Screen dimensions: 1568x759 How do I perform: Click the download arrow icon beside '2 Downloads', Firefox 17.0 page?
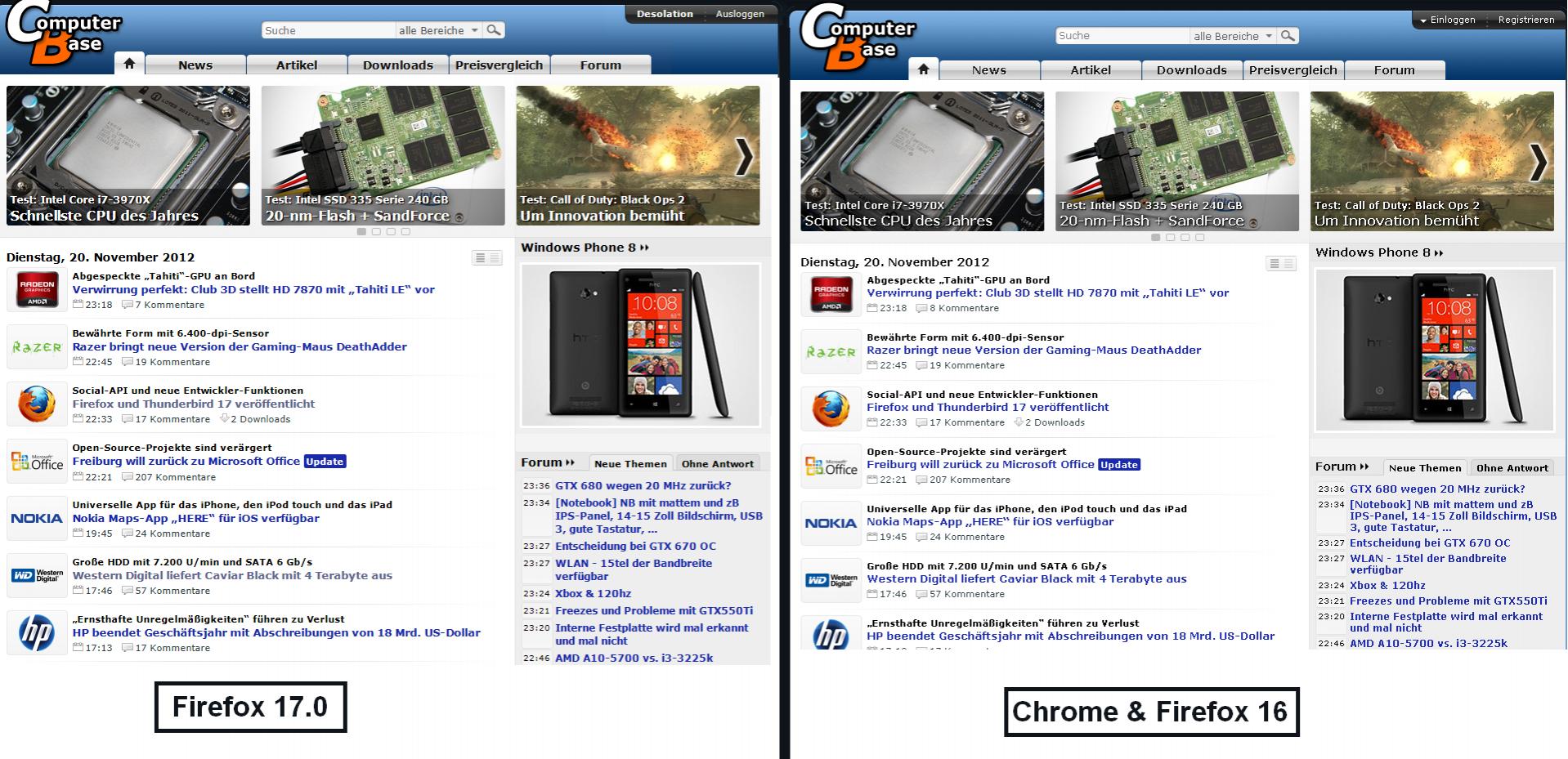(x=224, y=419)
